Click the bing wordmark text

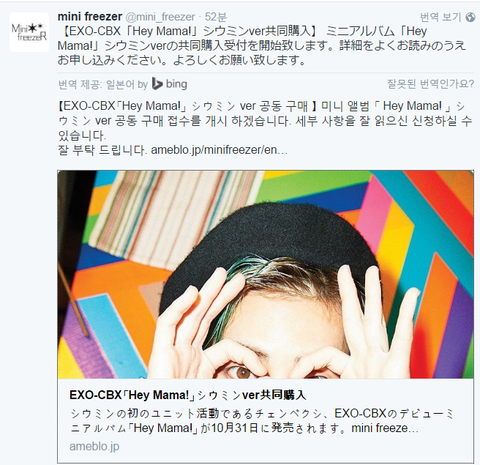click(176, 84)
